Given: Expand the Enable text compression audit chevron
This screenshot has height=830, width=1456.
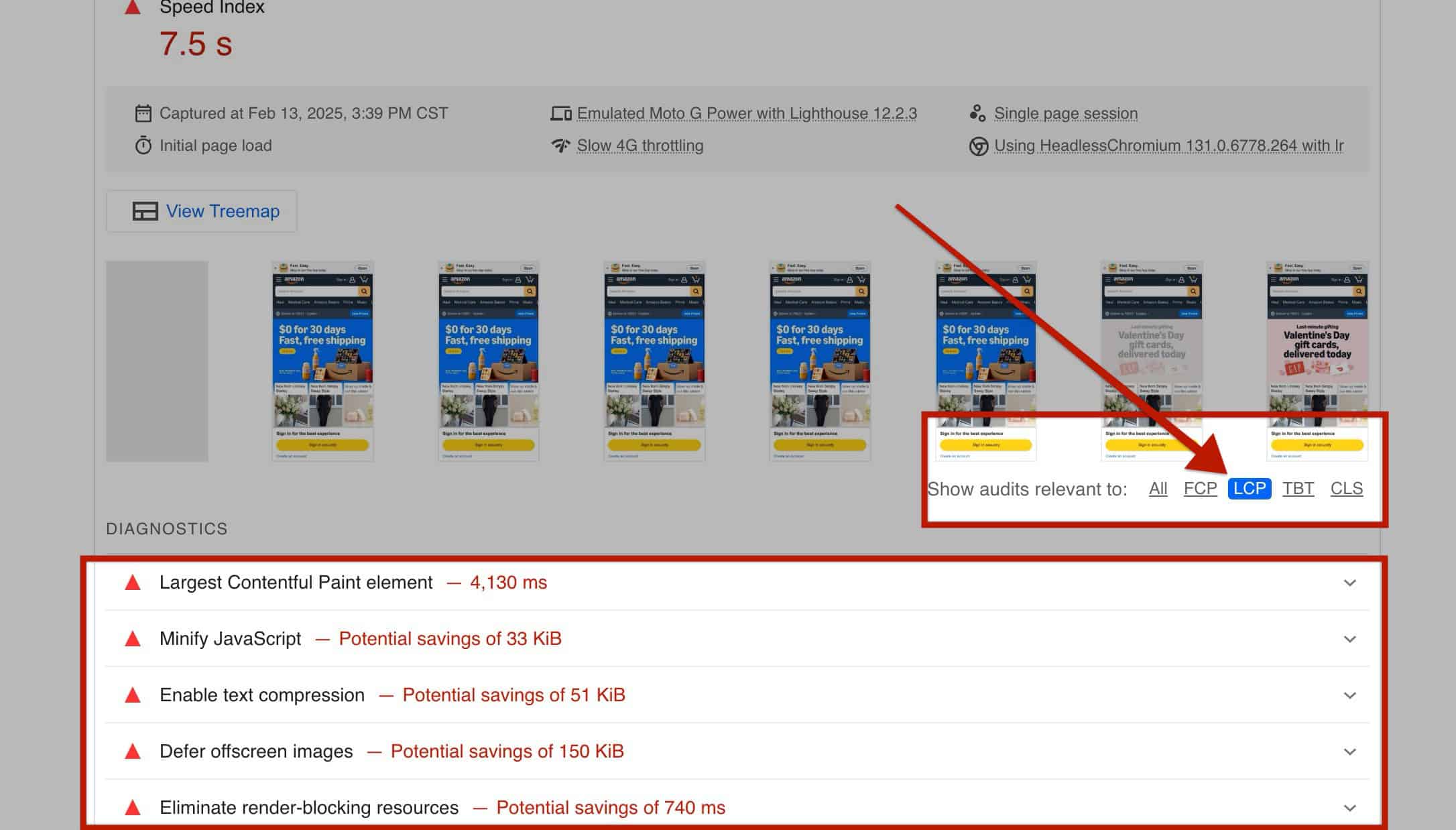Looking at the screenshot, I should tap(1350, 695).
